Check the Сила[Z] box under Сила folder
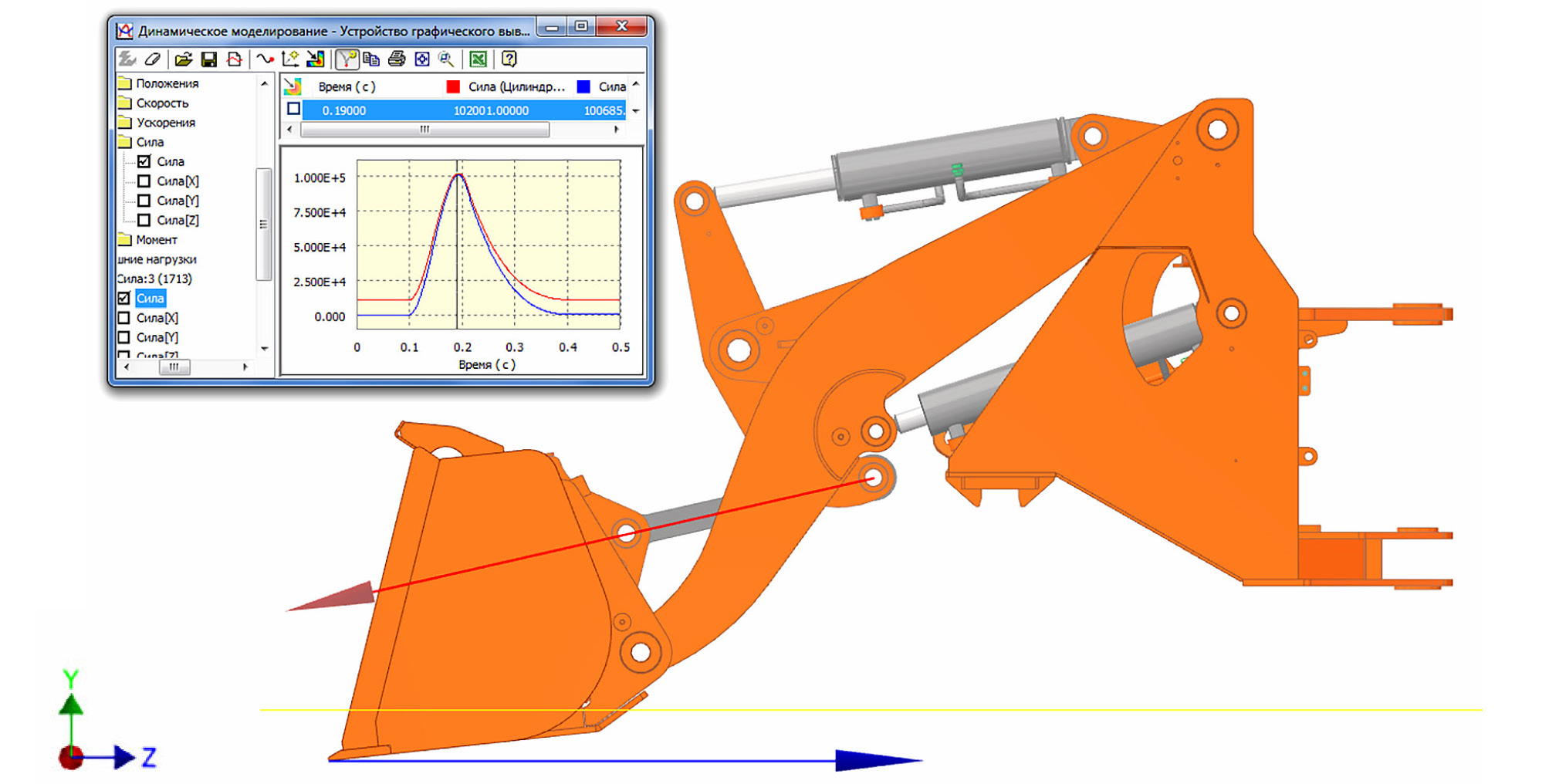 (x=144, y=220)
